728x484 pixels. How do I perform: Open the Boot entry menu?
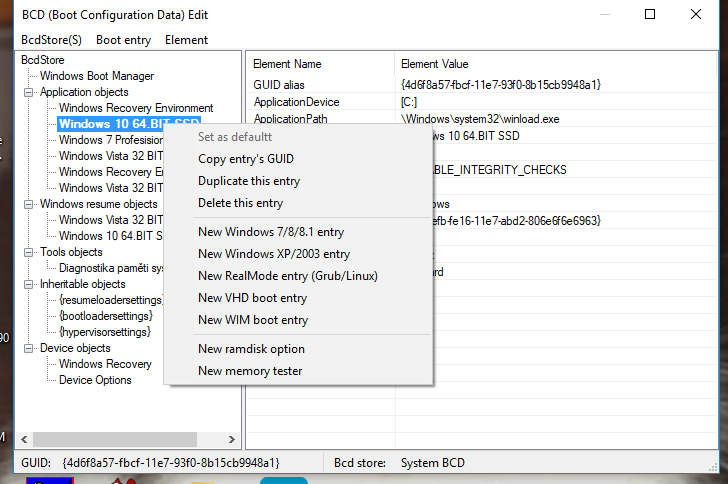click(x=124, y=40)
